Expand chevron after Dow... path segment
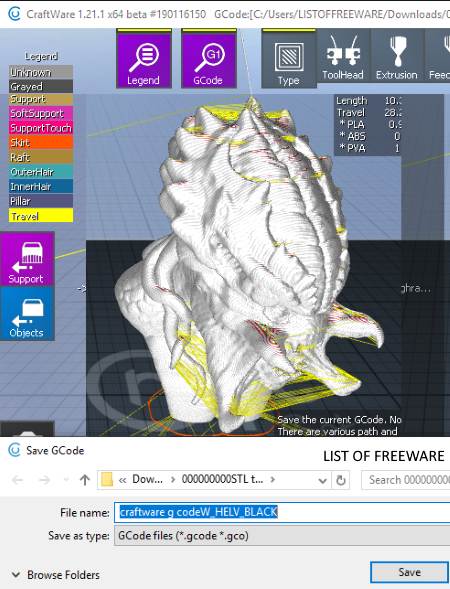This screenshot has width=450, height=589. pyautogui.click(x=173, y=480)
